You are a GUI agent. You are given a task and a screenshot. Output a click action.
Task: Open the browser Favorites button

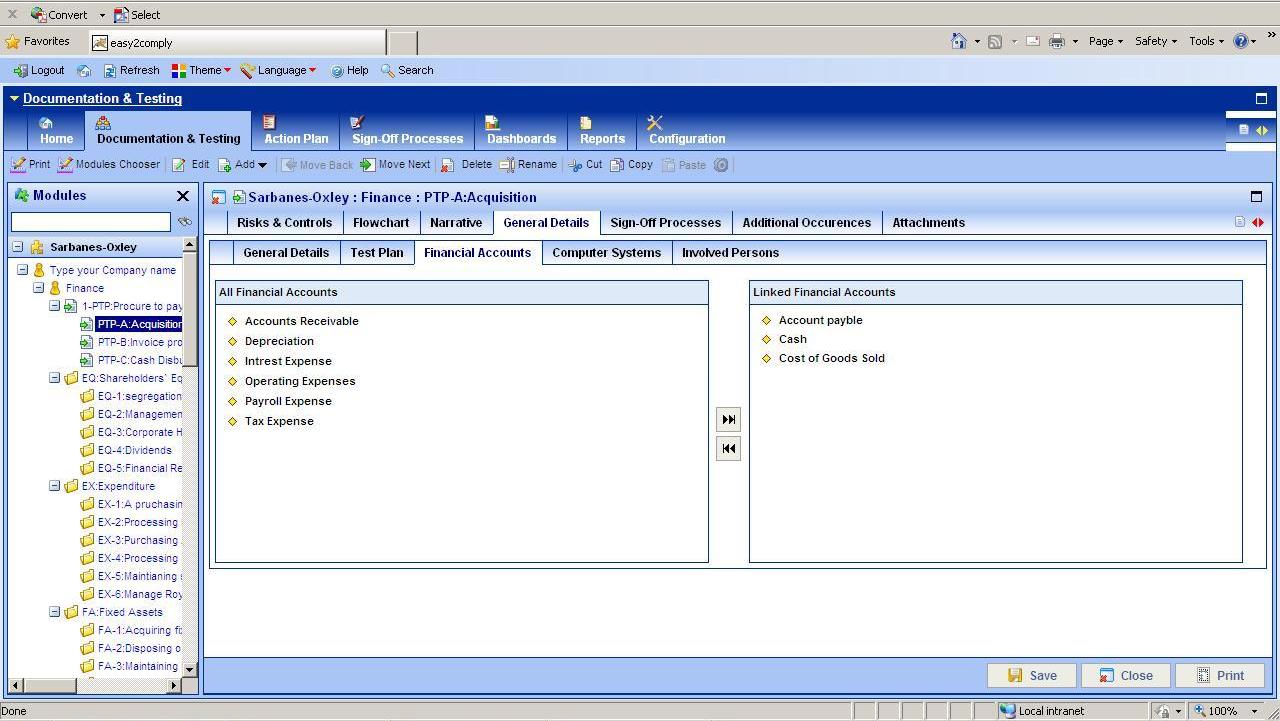click(x=38, y=42)
